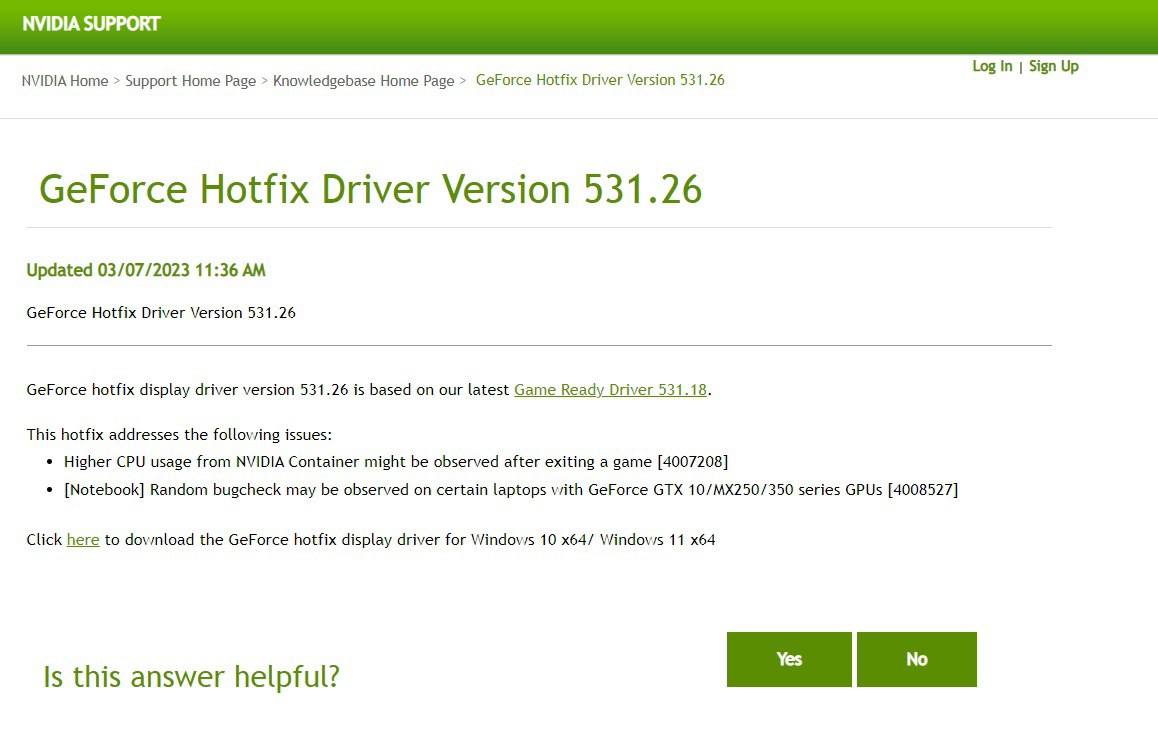
Task: Go to NVIDIA Home breadcrumb
Action: click(x=65, y=81)
